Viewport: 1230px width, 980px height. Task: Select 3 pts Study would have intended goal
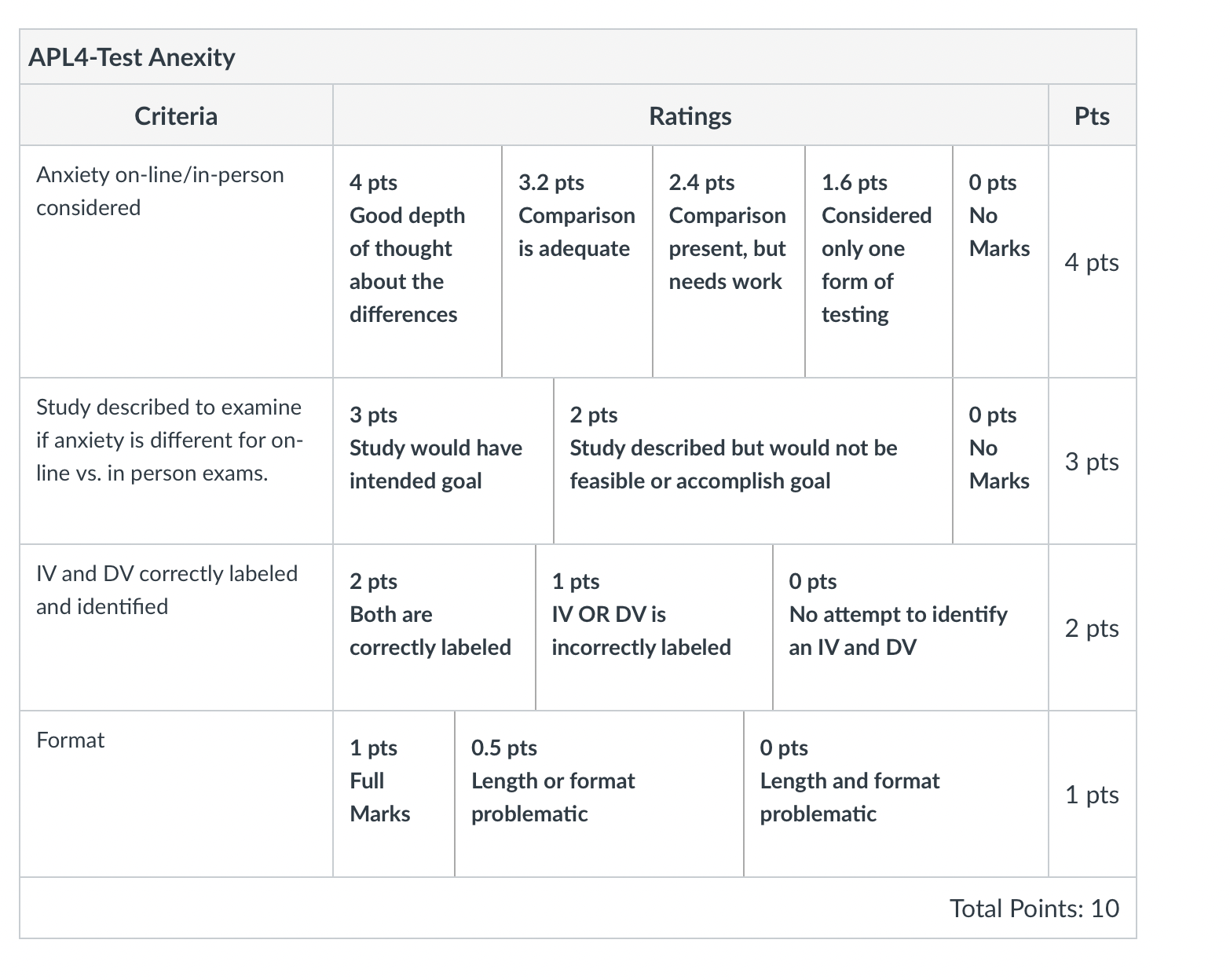click(x=443, y=461)
